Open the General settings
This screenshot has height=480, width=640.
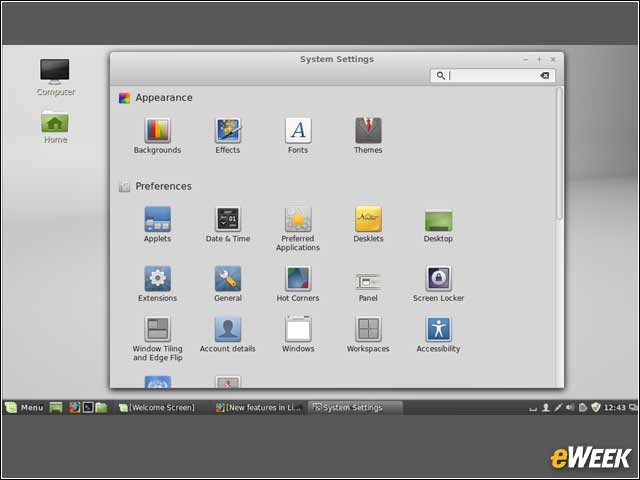tap(228, 284)
